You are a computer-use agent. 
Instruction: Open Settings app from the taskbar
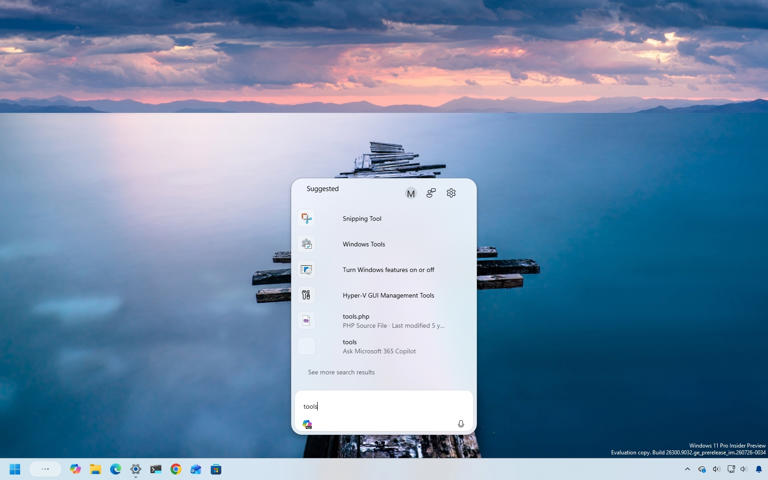point(136,469)
